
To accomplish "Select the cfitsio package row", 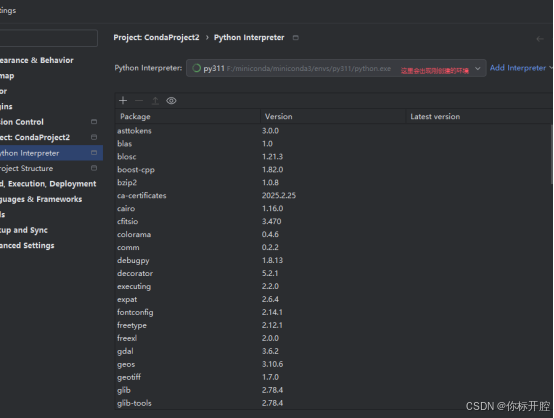I will pyautogui.click(x=333, y=222).
